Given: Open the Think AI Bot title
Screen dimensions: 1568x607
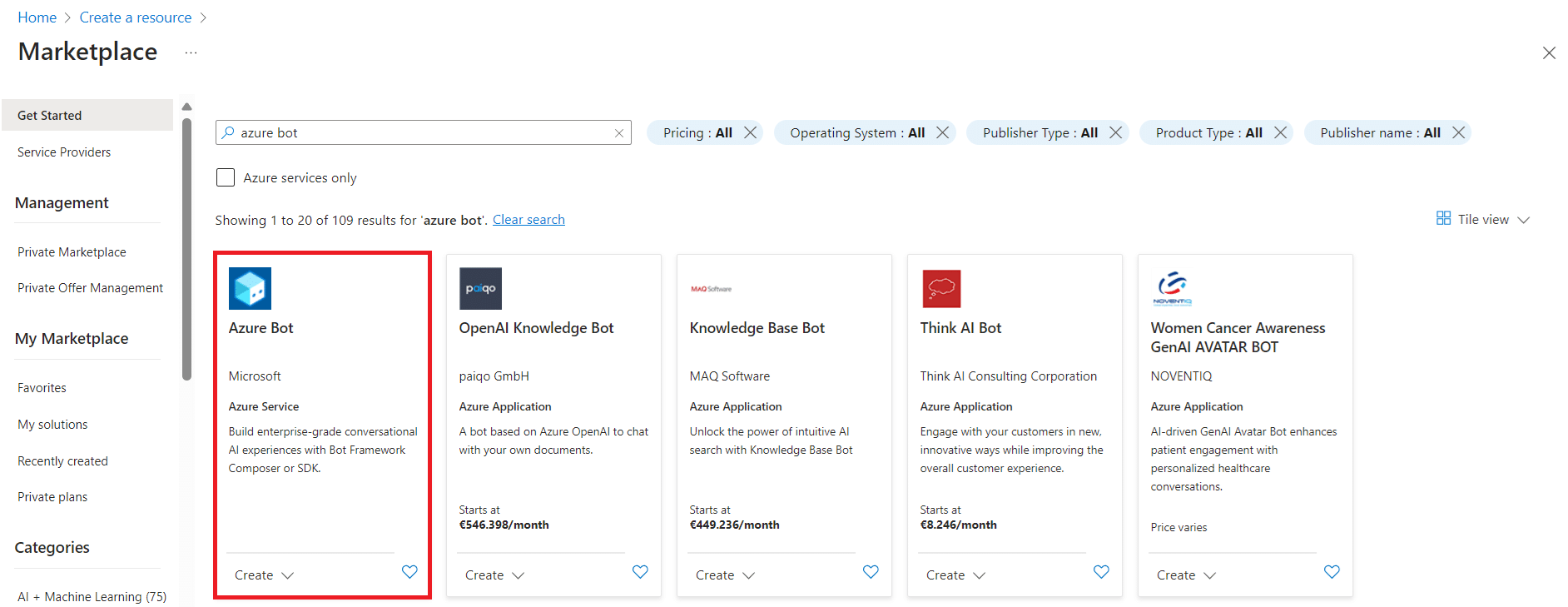Looking at the screenshot, I should pyautogui.click(x=960, y=328).
